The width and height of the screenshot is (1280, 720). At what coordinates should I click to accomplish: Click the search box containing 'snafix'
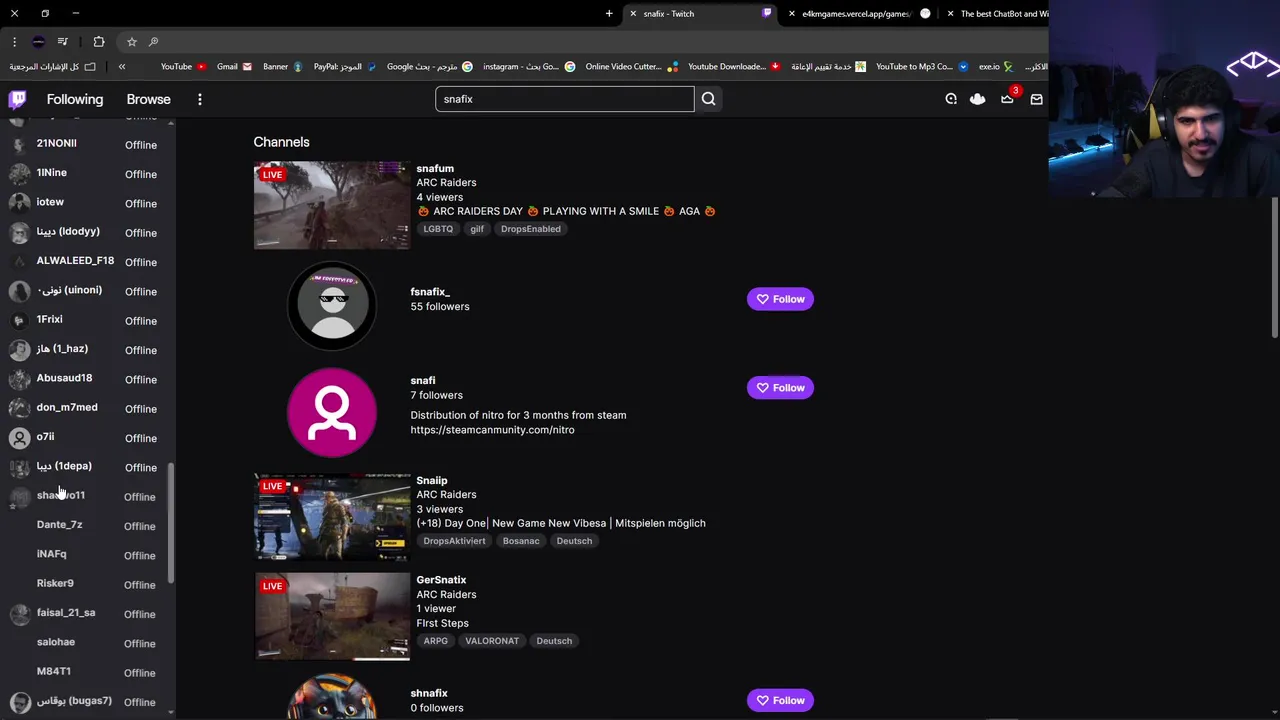(564, 99)
